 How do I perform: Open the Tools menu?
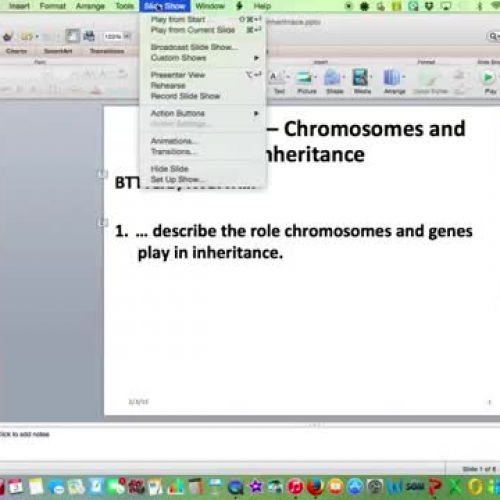click(x=124, y=6)
